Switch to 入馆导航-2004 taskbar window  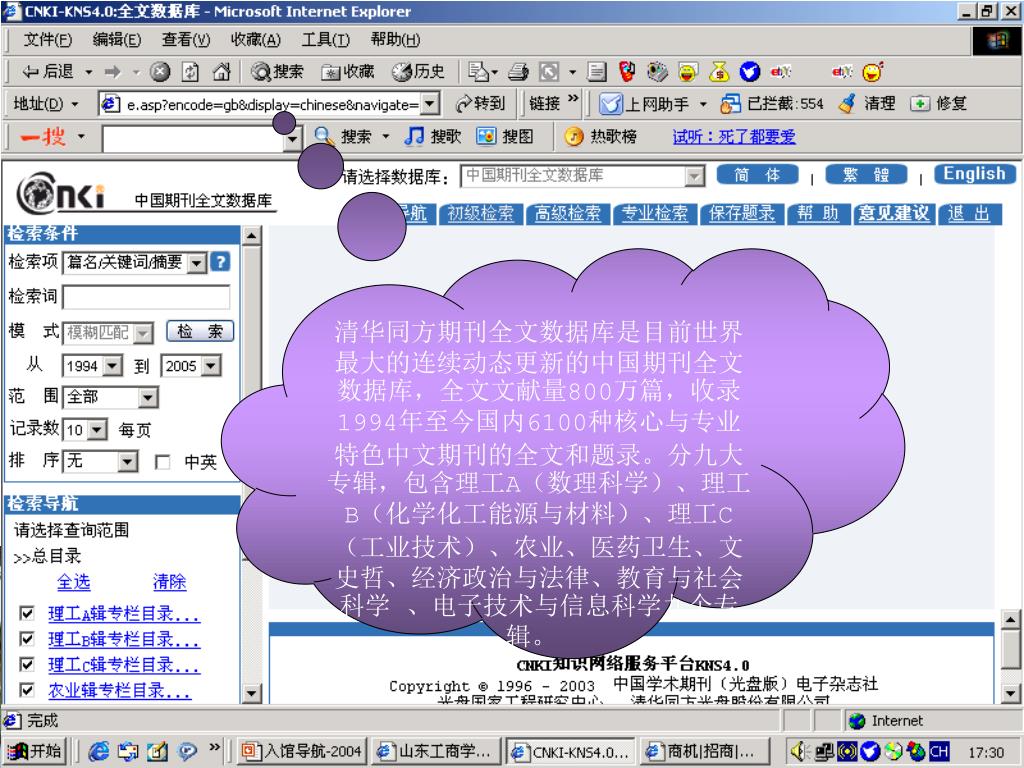pyautogui.click(x=301, y=752)
